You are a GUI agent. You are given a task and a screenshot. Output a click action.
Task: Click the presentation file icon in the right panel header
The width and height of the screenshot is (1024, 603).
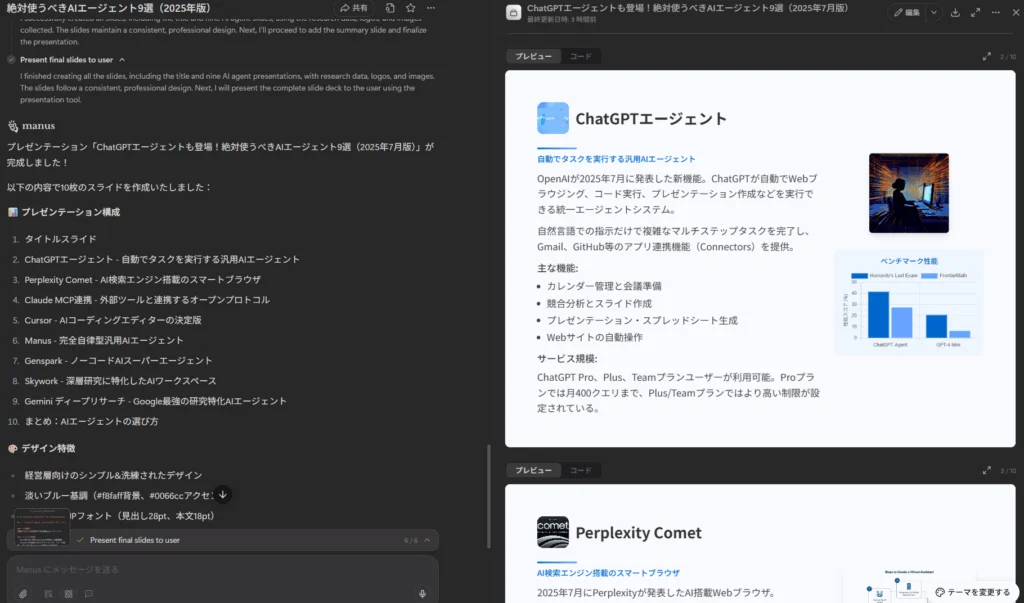pos(514,12)
